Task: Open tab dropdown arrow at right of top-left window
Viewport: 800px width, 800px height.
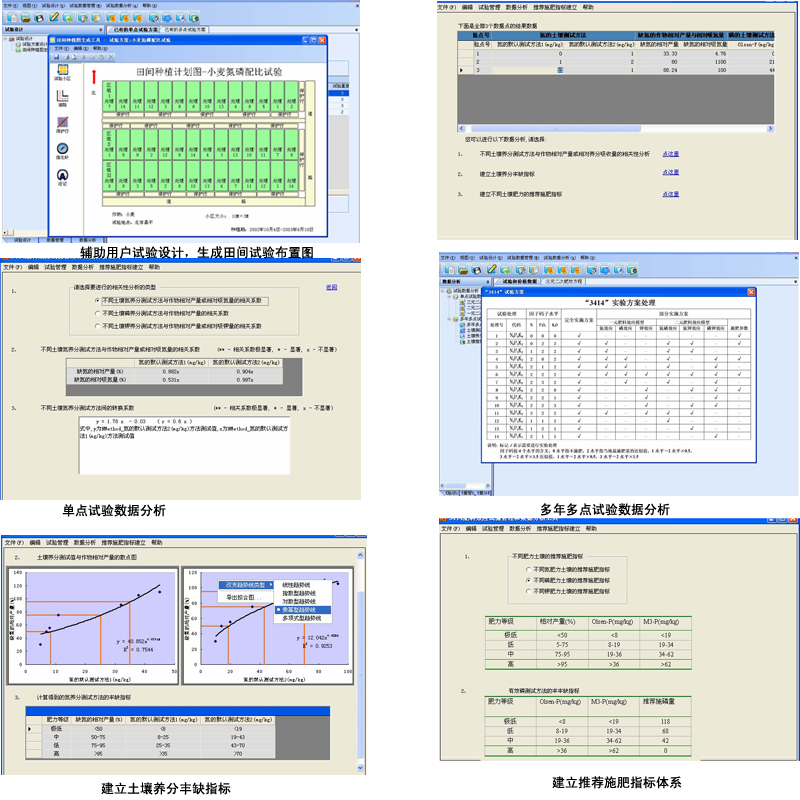Action: coord(356,30)
